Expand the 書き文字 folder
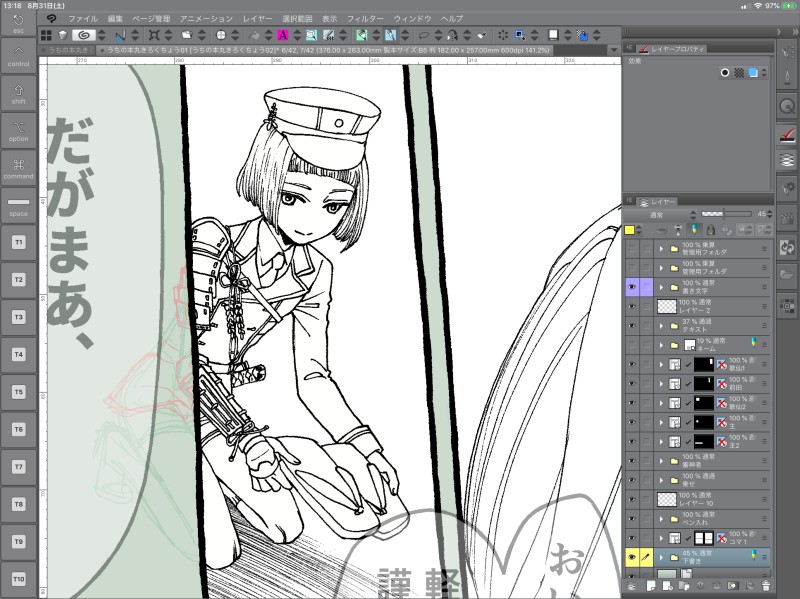This screenshot has width=800, height=599. pyautogui.click(x=661, y=287)
